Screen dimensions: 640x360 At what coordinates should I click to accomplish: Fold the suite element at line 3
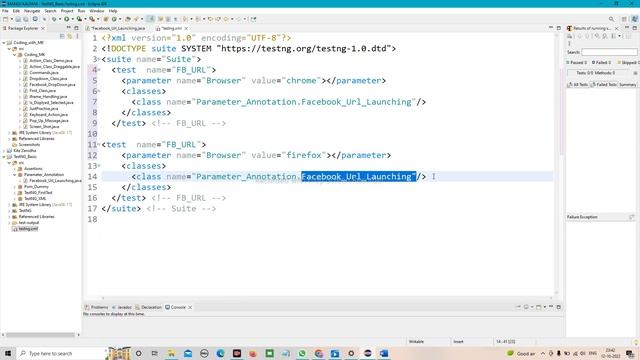click(99, 59)
